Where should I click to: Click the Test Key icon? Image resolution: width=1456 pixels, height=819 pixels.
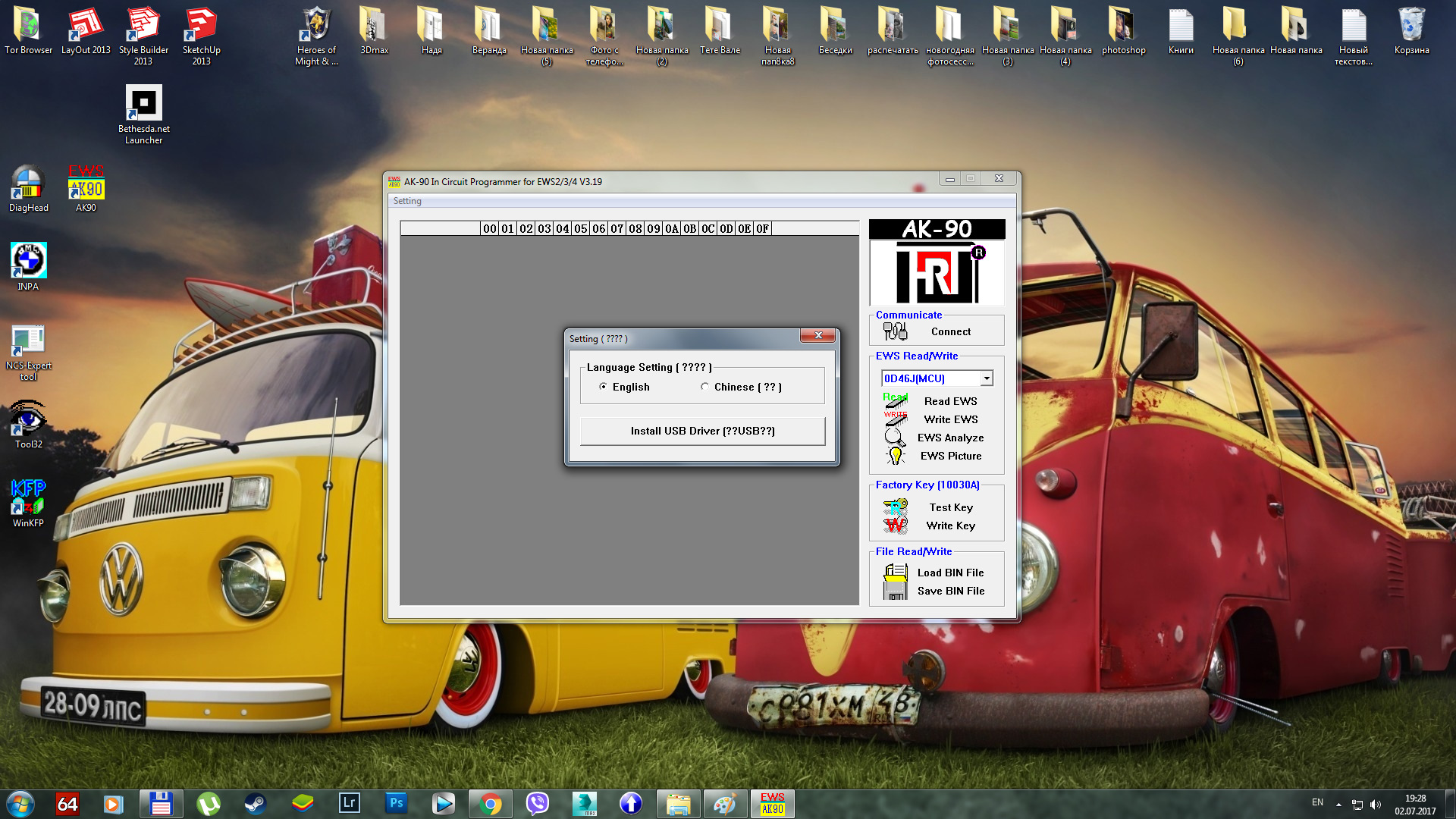point(896,507)
